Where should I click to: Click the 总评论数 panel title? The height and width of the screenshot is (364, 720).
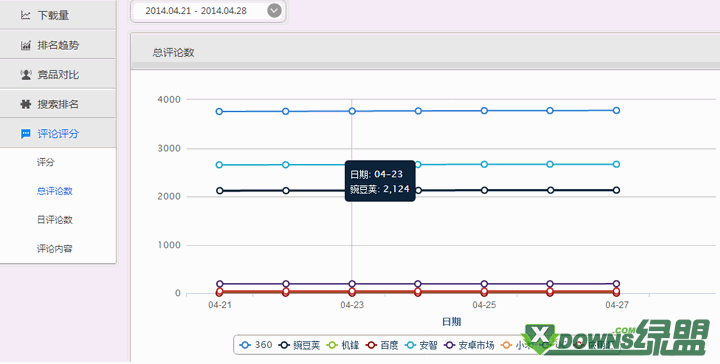pyautogui.click(x=173, y=52)
